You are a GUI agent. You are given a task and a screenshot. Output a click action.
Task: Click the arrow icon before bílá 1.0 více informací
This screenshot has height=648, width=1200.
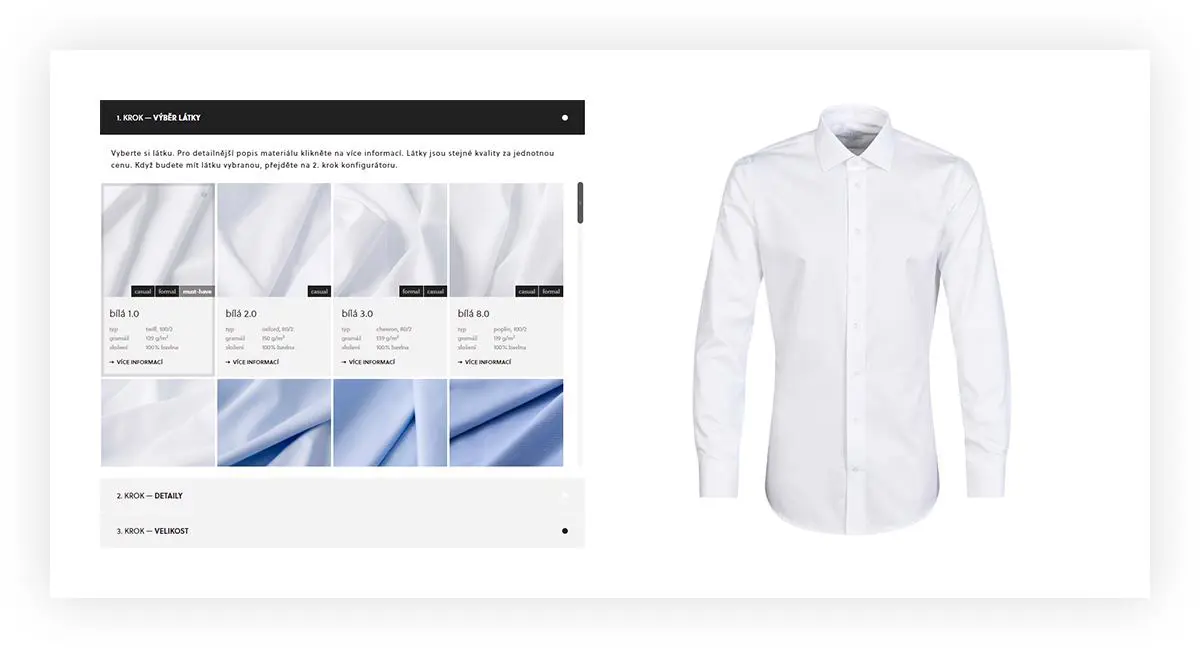click(x=112, y=362)
